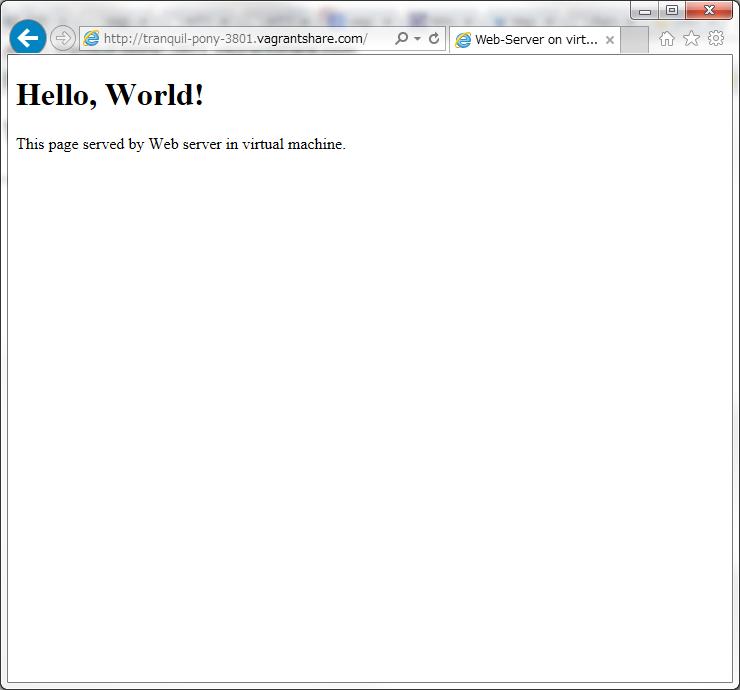Viewport: 740px width, 690px height.
Task: Open a new tab with the blank tab button
Action: point(634,40)
